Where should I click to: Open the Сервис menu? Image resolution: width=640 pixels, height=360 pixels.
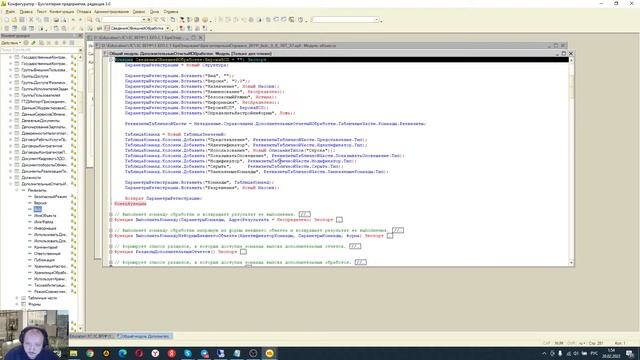coord(139,12)
